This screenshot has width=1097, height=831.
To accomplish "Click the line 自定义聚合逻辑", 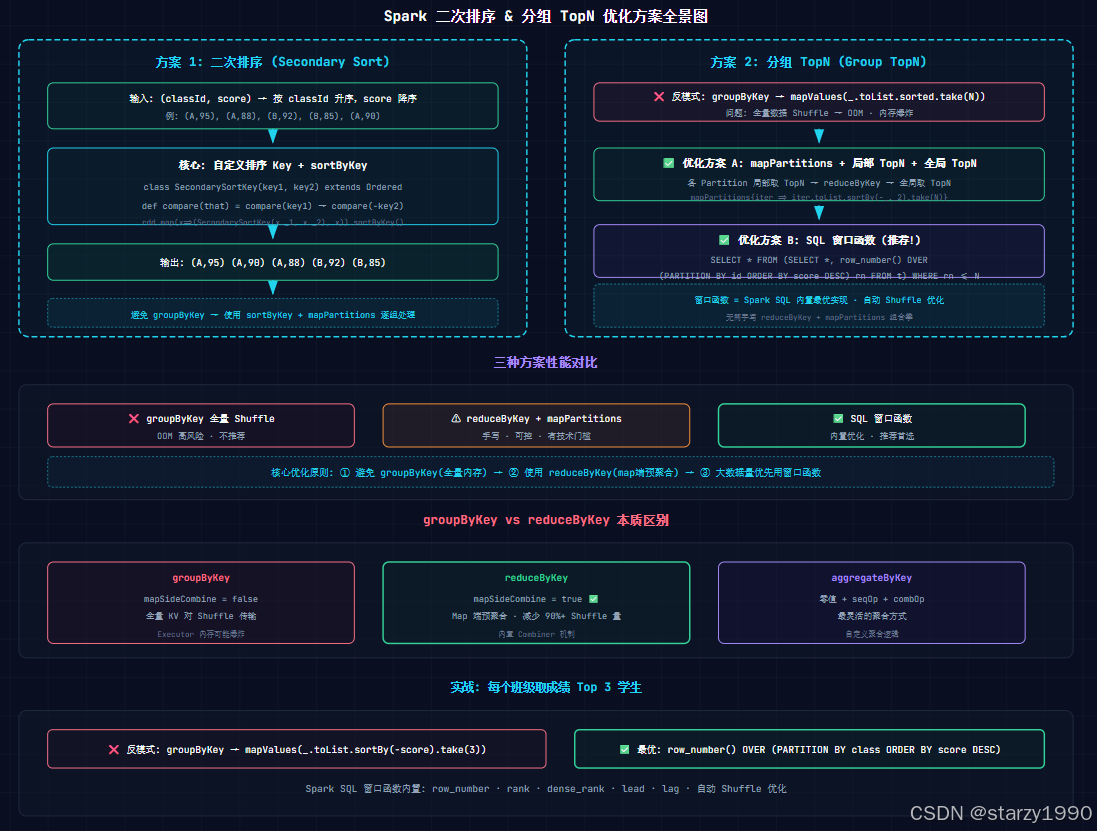I will coord(872,634).
